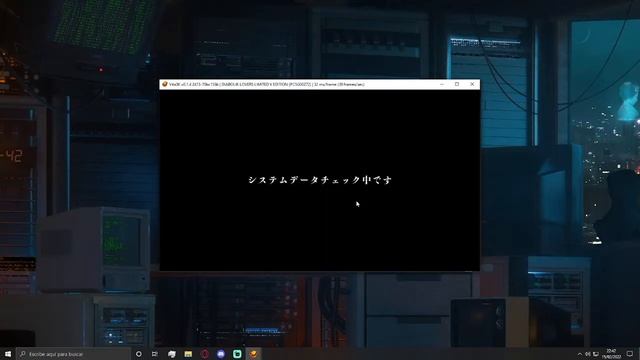Viewport: 640px width, 360px height.
Task: Open File Explorer from the taskbar
Action: click(x=188, y=354)
